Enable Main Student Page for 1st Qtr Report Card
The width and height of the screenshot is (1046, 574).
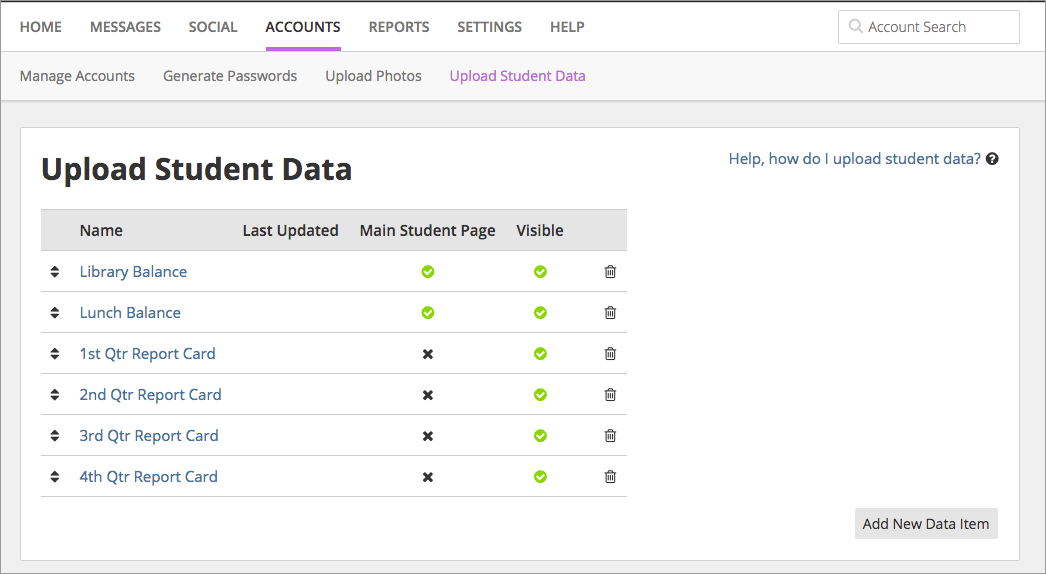click(428, 354)
